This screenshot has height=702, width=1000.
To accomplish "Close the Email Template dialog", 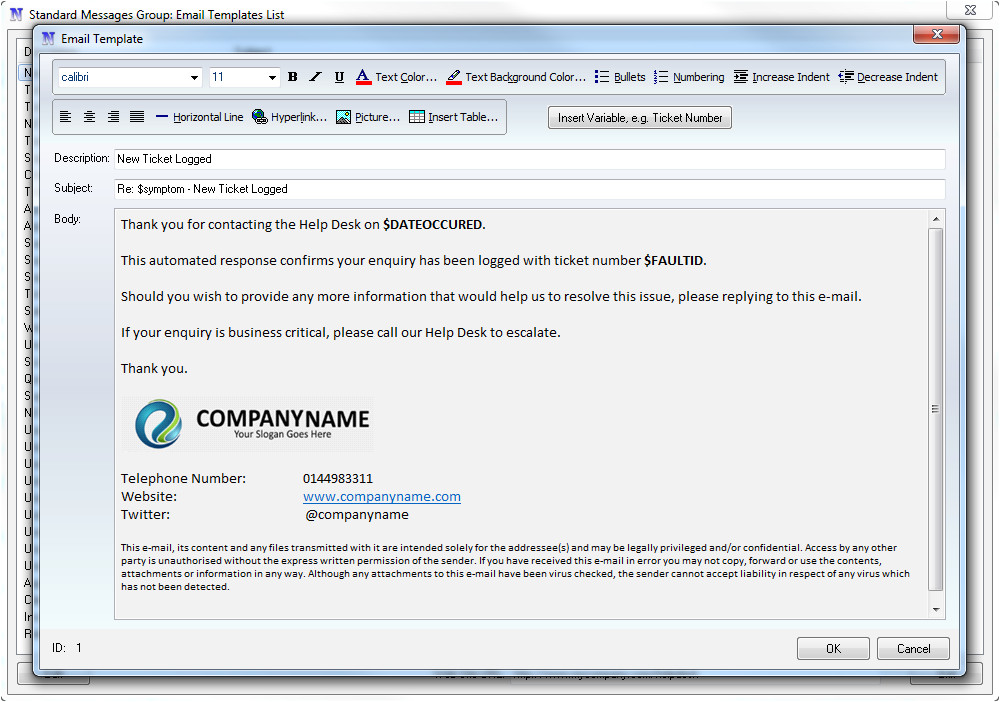I will pyautogui.click(x=936, y=34).
